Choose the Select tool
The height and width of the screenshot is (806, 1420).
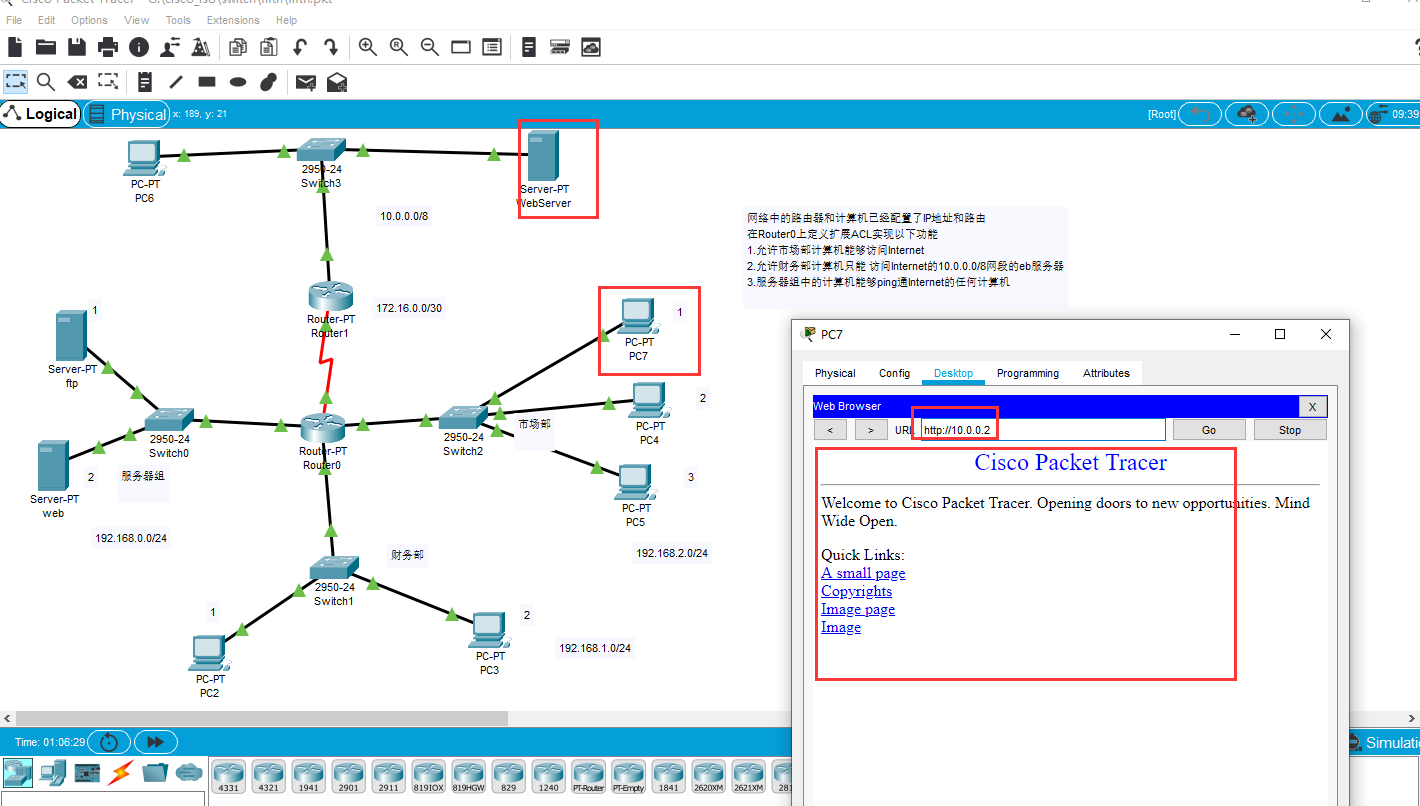(15, 82)
